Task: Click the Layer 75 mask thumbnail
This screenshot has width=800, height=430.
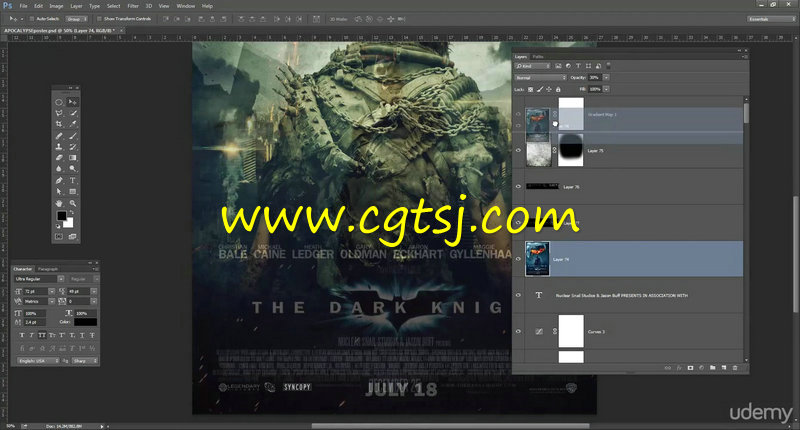Action: click(570, 150)
